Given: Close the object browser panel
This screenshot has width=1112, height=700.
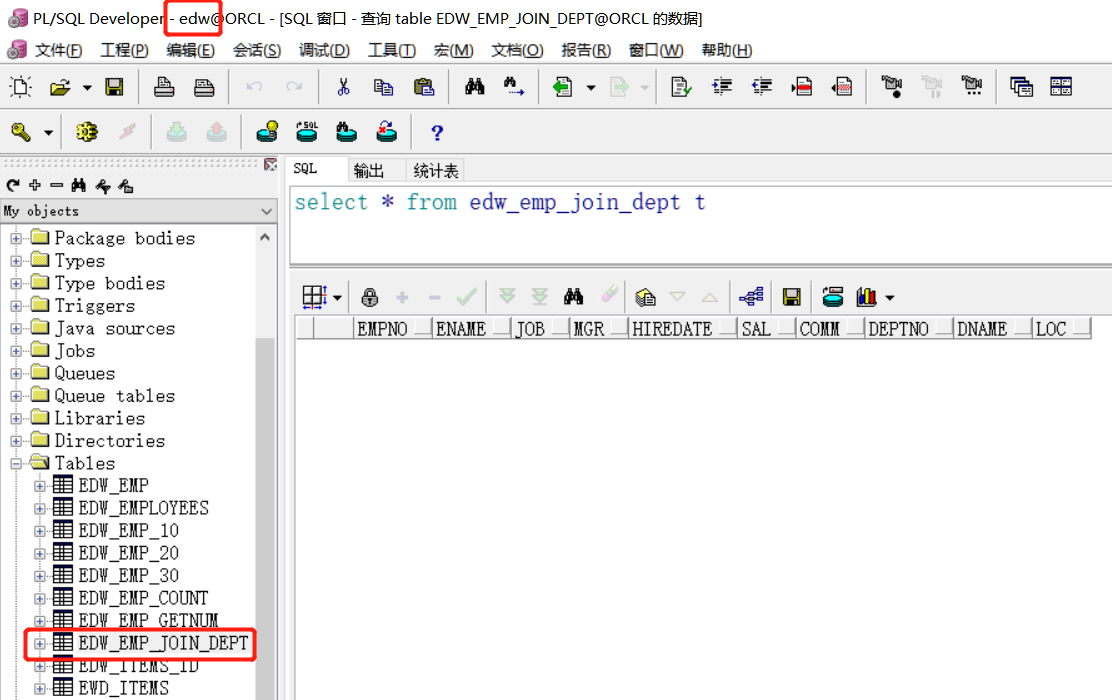Looking at the screenshot, I should tap(270, 165).
